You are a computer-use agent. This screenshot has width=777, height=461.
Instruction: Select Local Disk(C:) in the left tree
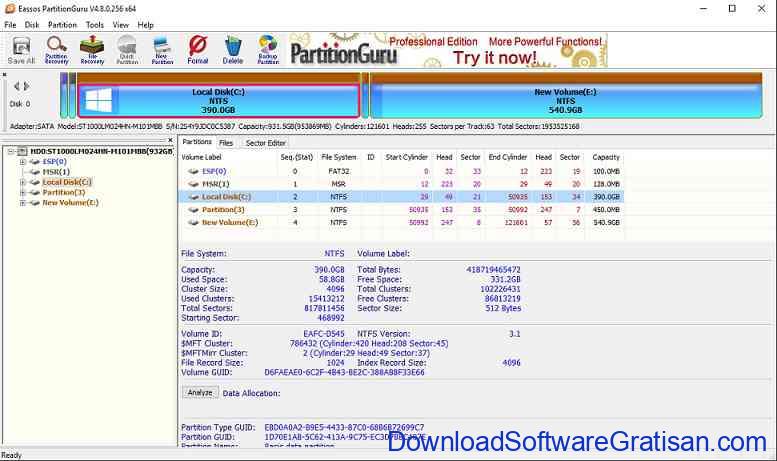pyautogui.click(x=66, y=182)
